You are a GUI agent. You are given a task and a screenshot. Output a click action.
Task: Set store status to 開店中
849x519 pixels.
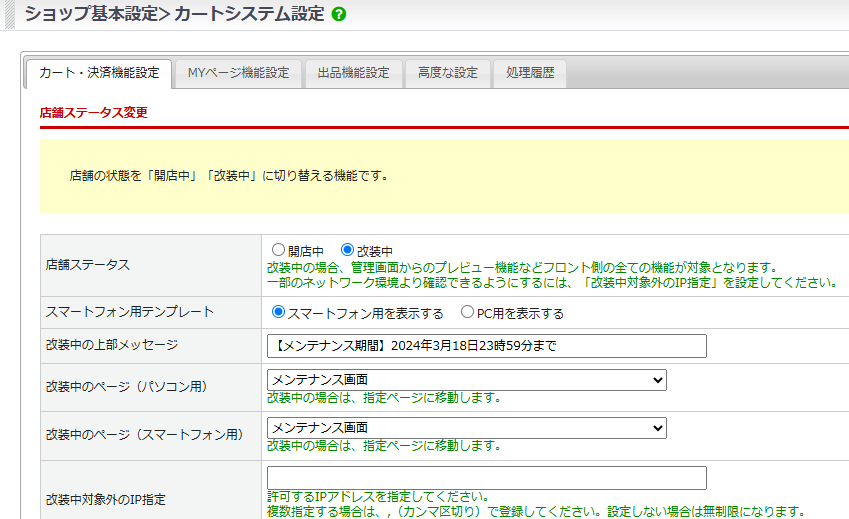tap(279, 250)
